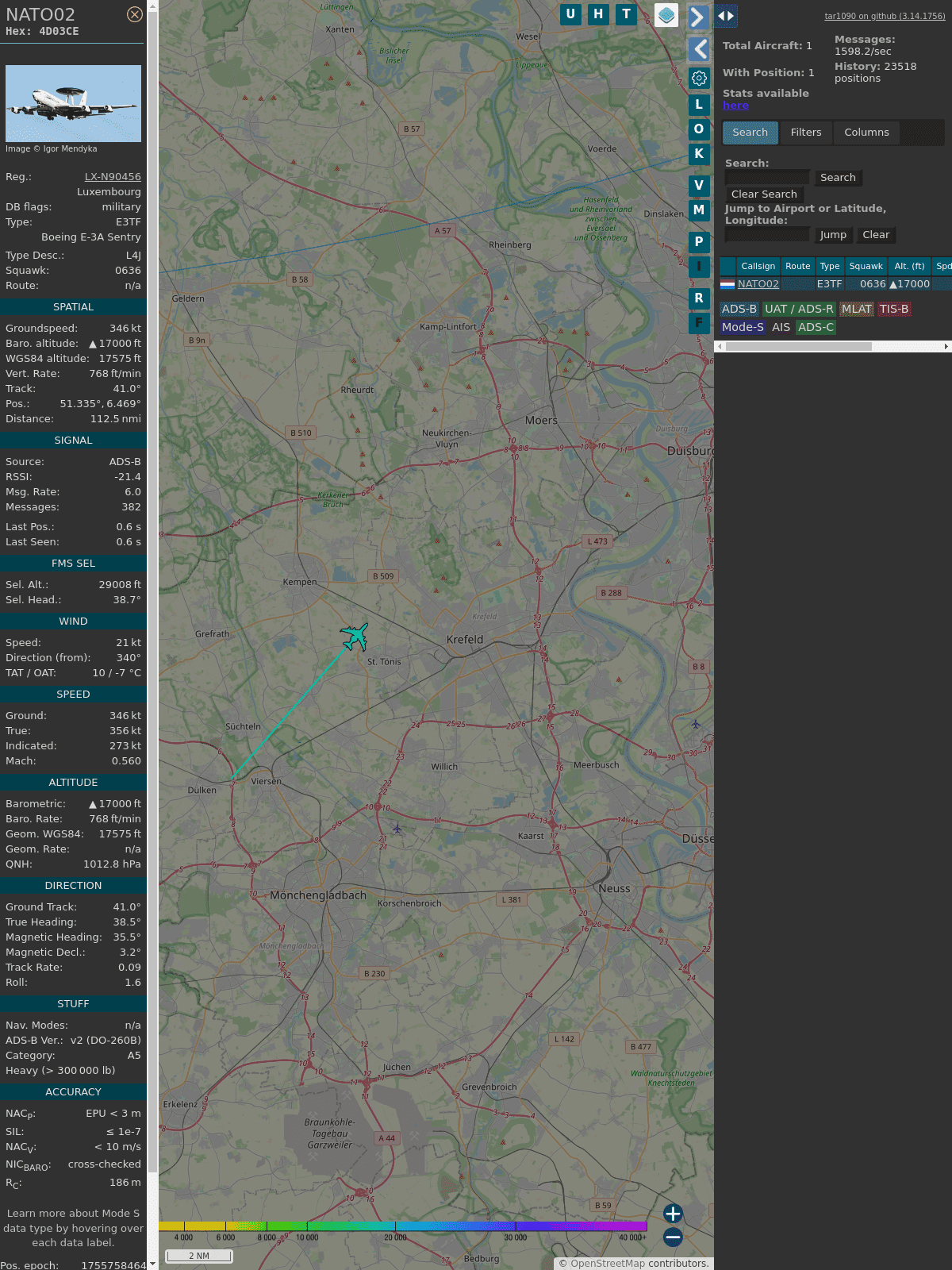This screenshot has height=1270, width=952.
Task: Close the NATO02 aircraft info panel
Action: [x=135, y=14]
